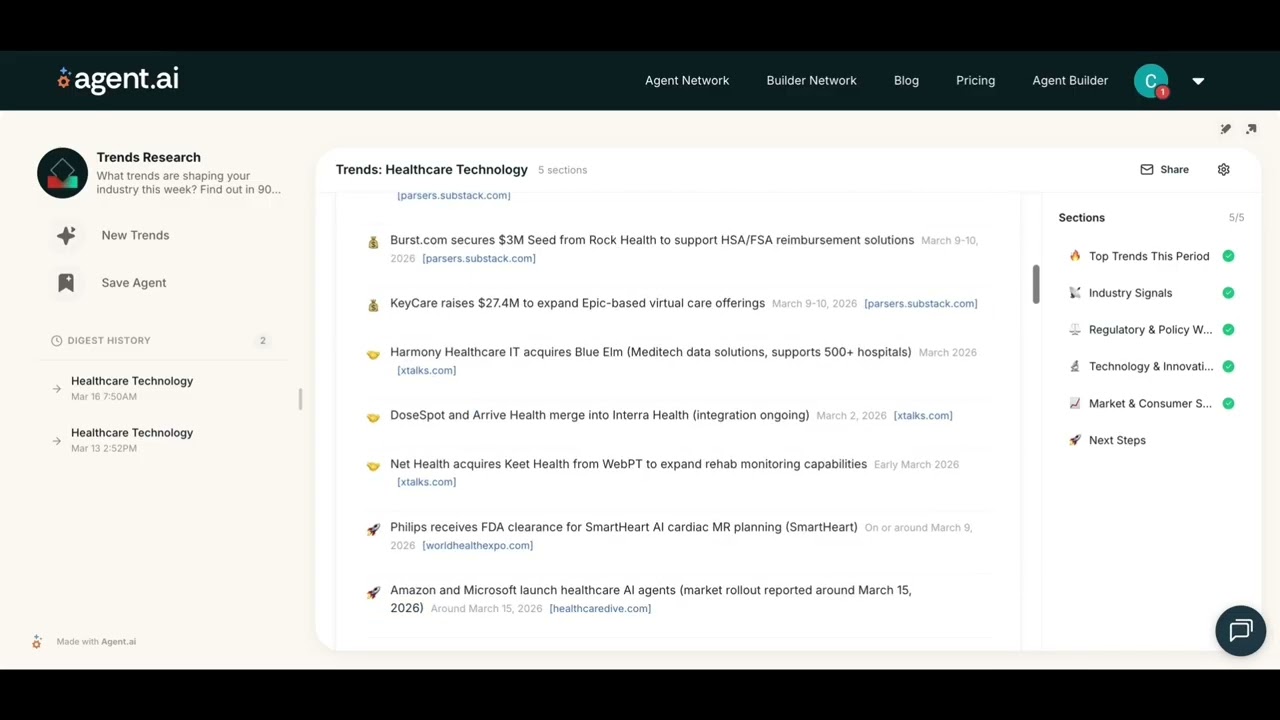The width and height of the screenshot is (1280, 720).
Task: Click the report content scrollbar
Action: [1036, 284]
